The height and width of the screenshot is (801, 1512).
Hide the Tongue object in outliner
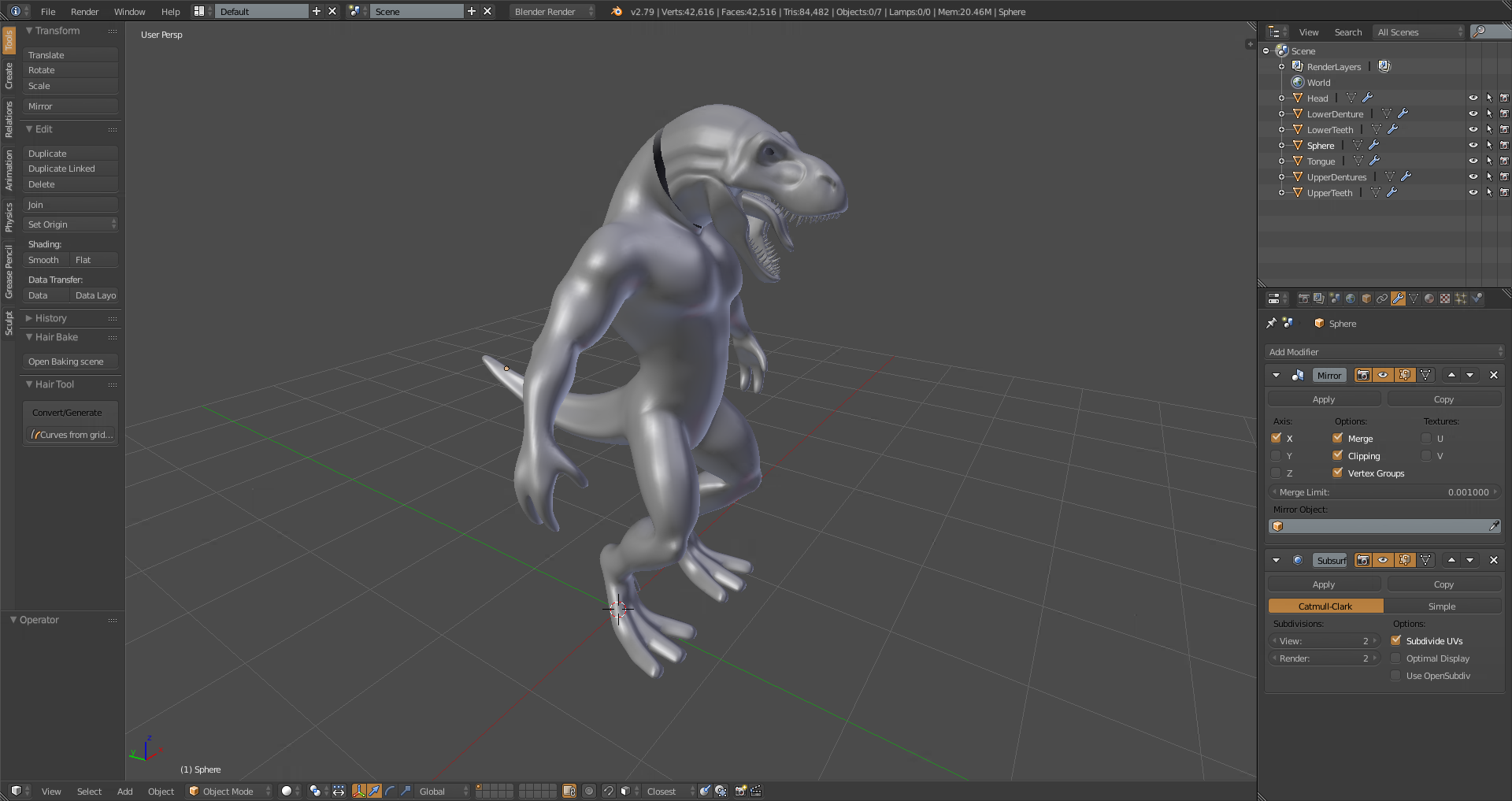coord(1473,161)
